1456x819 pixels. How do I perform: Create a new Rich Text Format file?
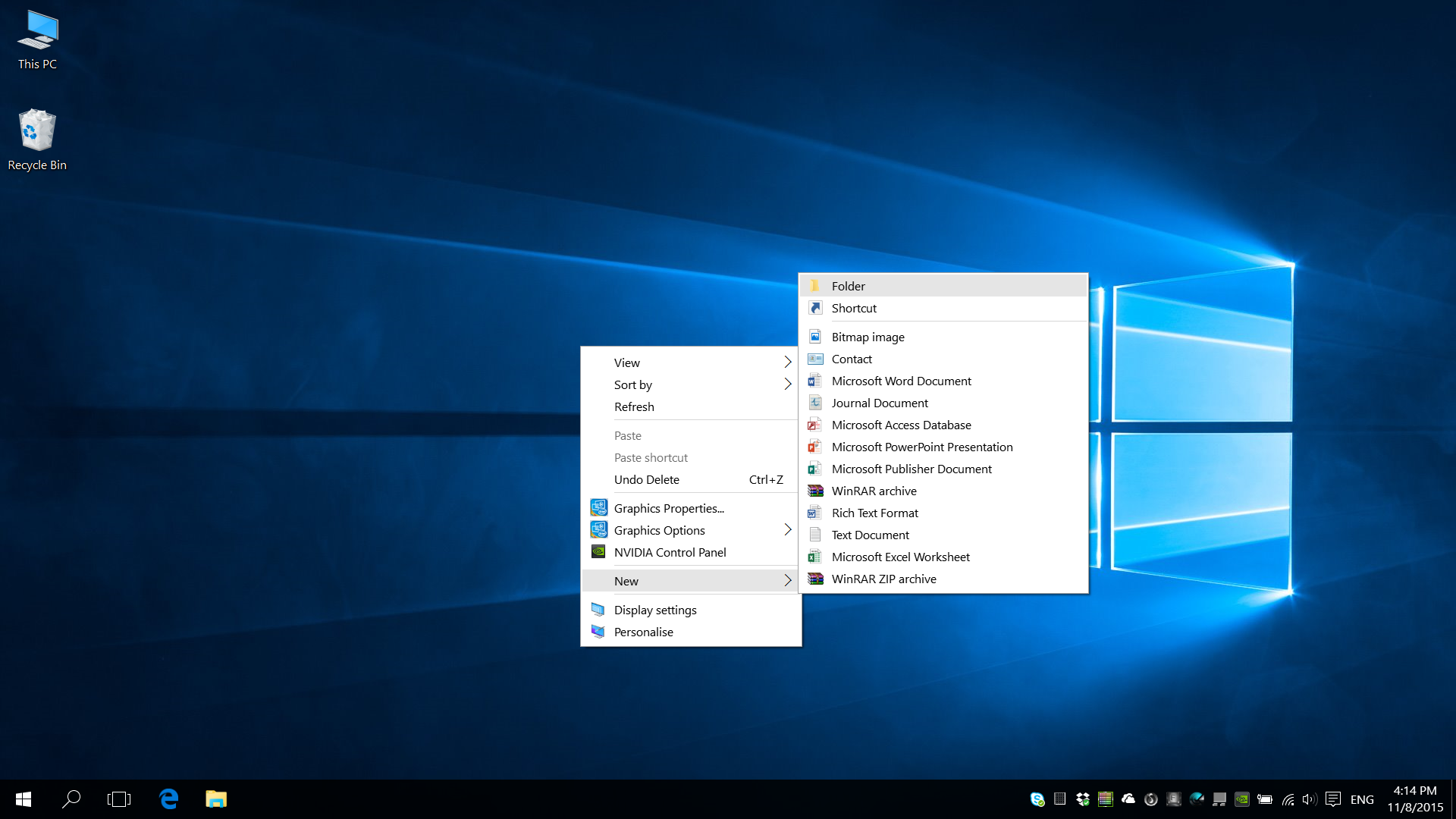point(943,513)
